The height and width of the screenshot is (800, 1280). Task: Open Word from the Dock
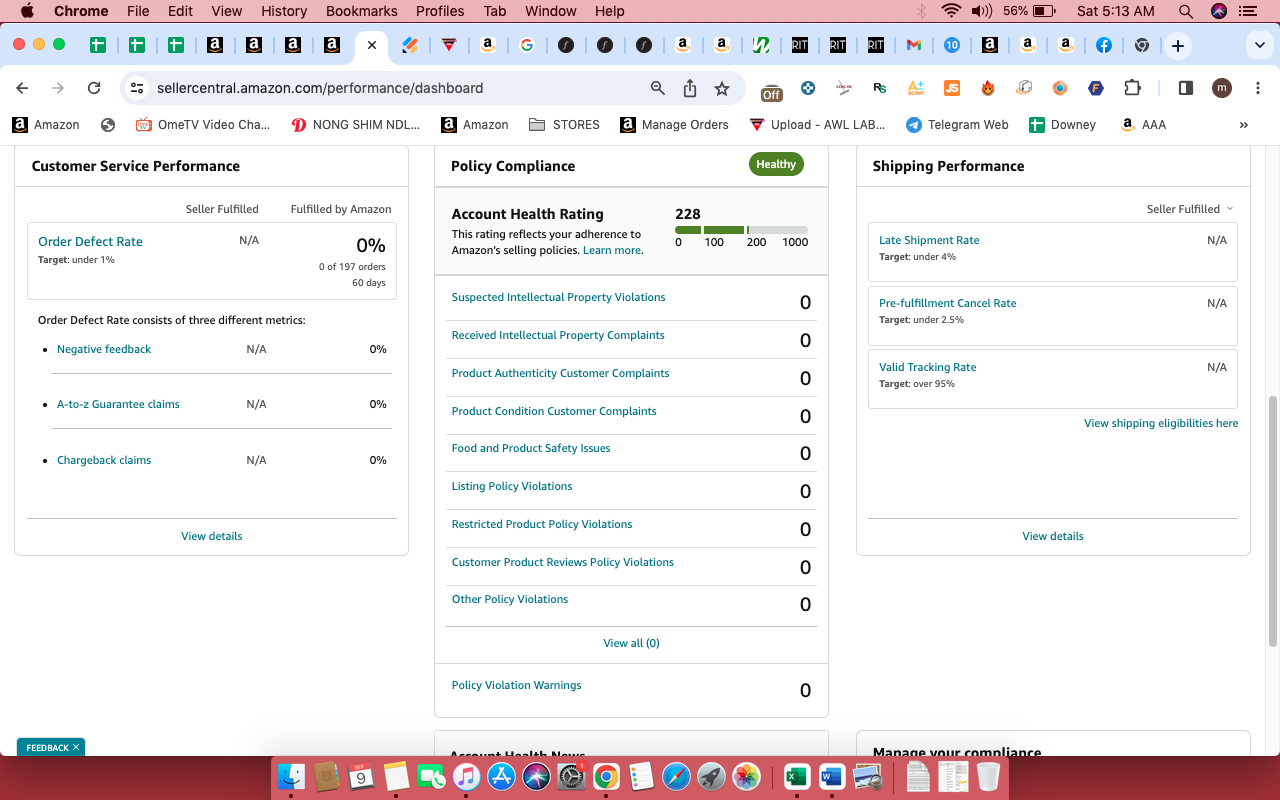click(x=832, y=777)
